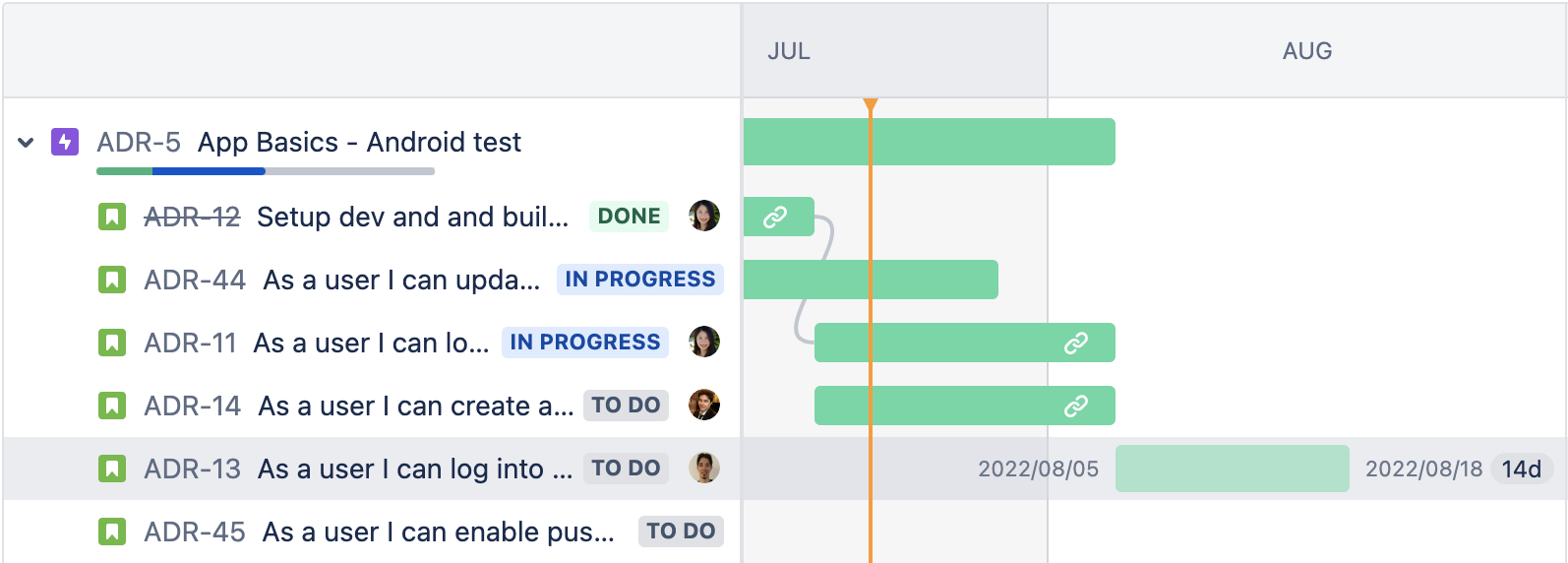Open the DONE status of ADR-12
The image size is (1568, 563).
629,217
